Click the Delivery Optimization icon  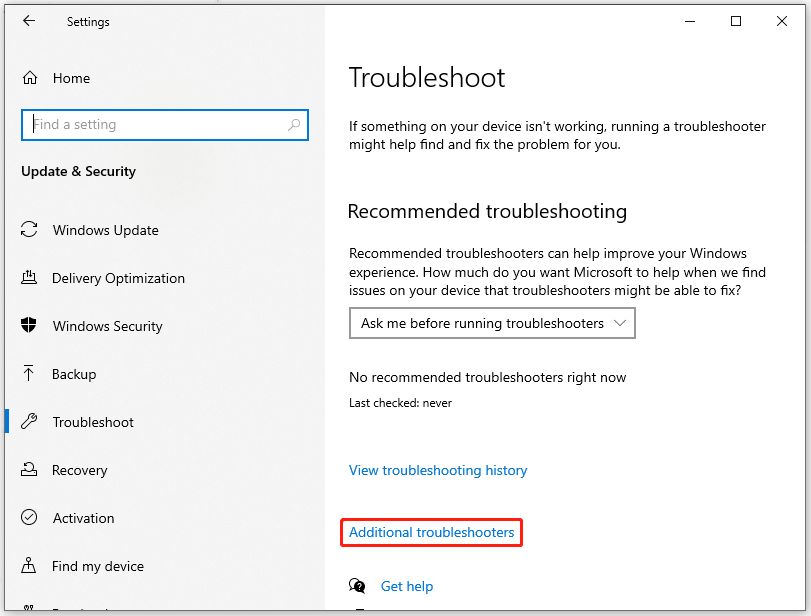(x=28, y=278)
